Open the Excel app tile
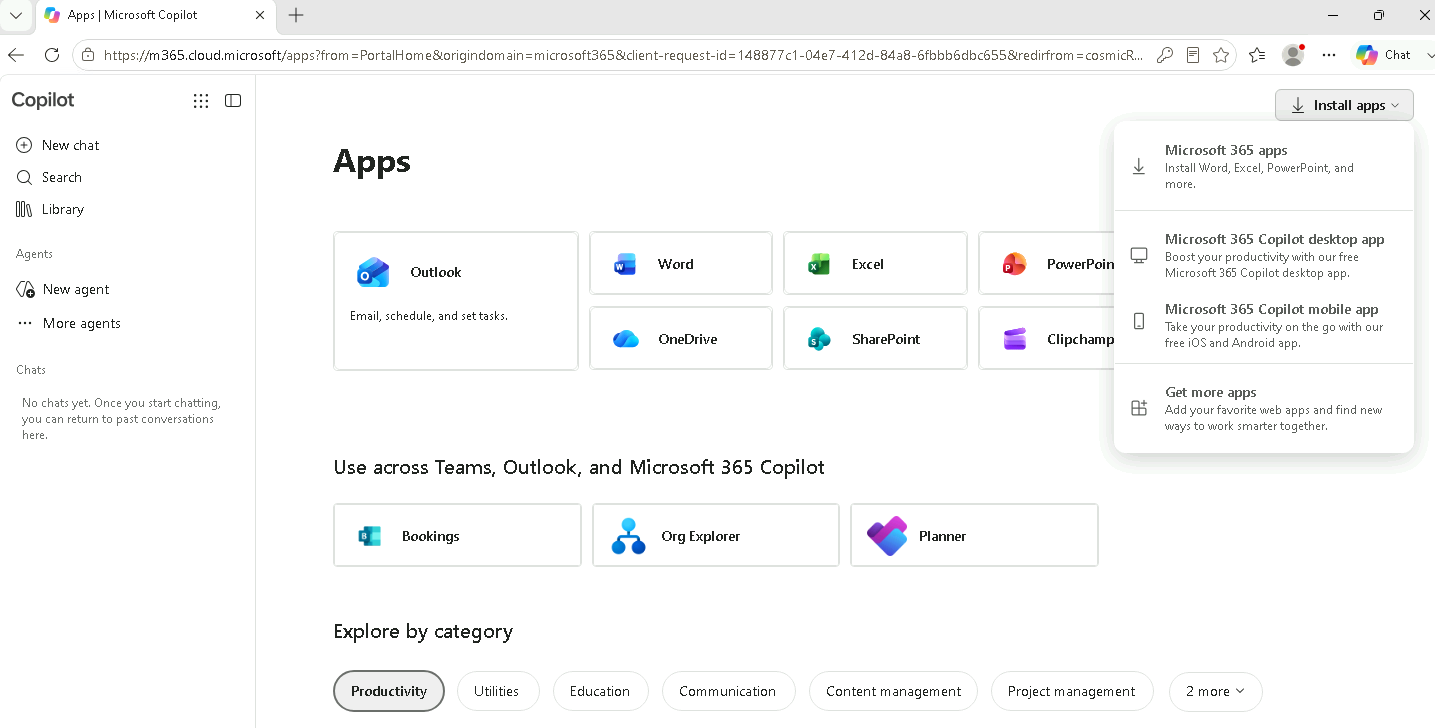The width and height of the screenshot is (1435, 728). 875,264
